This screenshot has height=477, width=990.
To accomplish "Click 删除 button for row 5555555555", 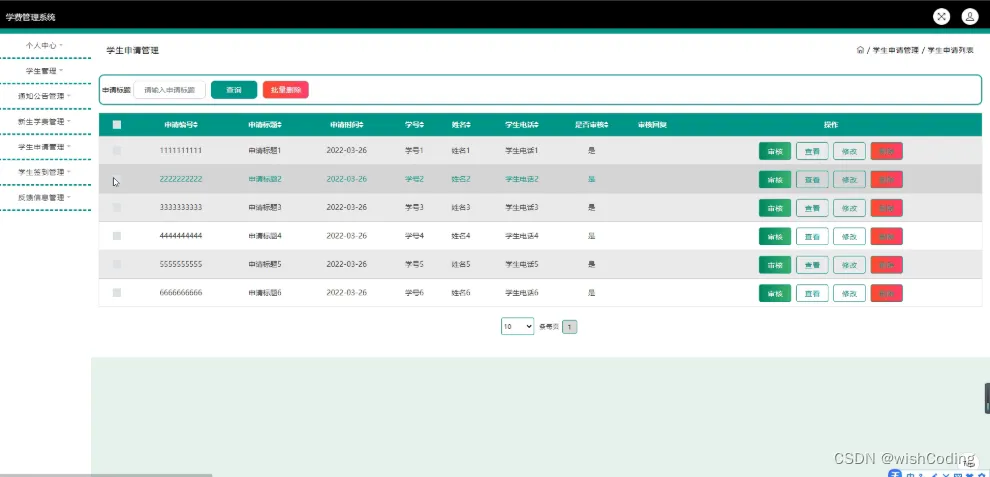I will tap(886, 265).
